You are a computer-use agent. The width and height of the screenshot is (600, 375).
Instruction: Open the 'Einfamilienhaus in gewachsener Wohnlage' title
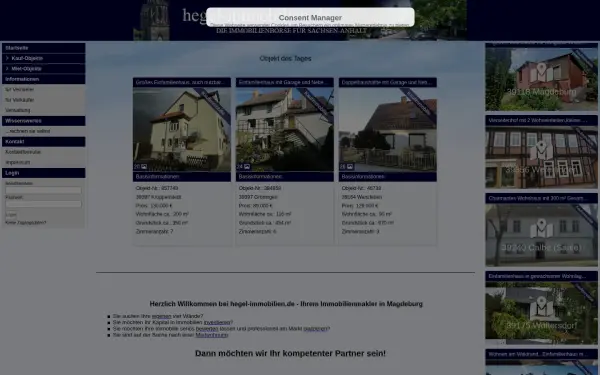click(541, 276)
